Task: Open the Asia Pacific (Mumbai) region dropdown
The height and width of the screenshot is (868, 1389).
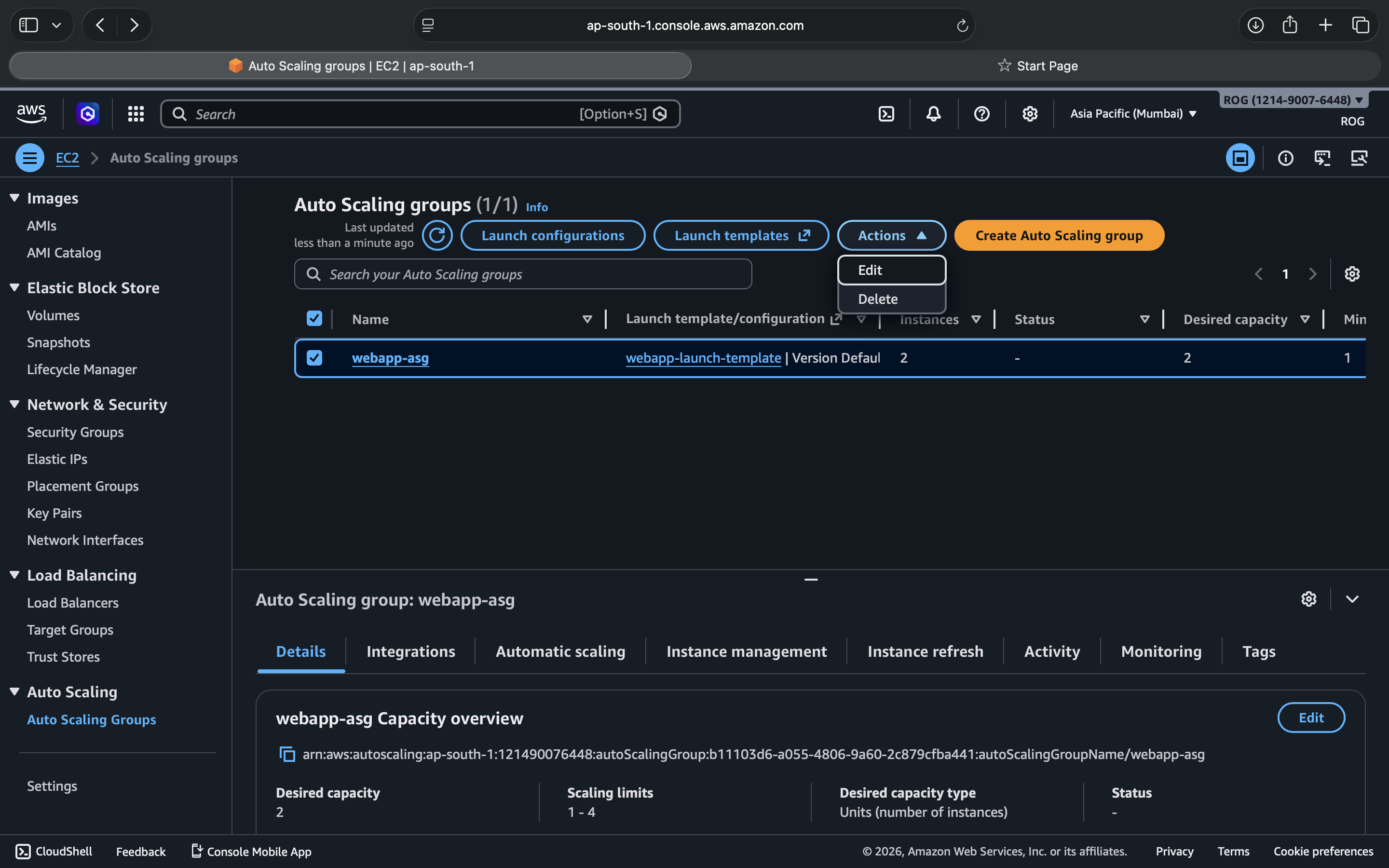Action: point(1132,114)
